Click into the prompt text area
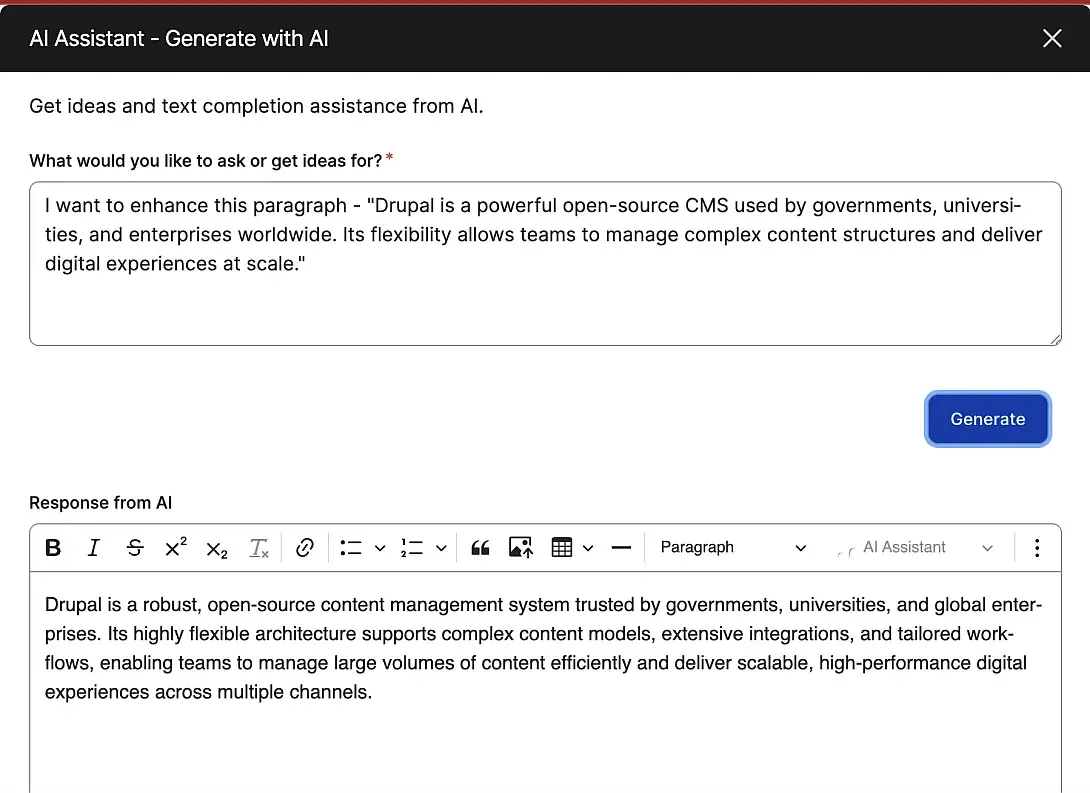The height and width of the screenshot is (793, 1090). click(x=545, y=263)
